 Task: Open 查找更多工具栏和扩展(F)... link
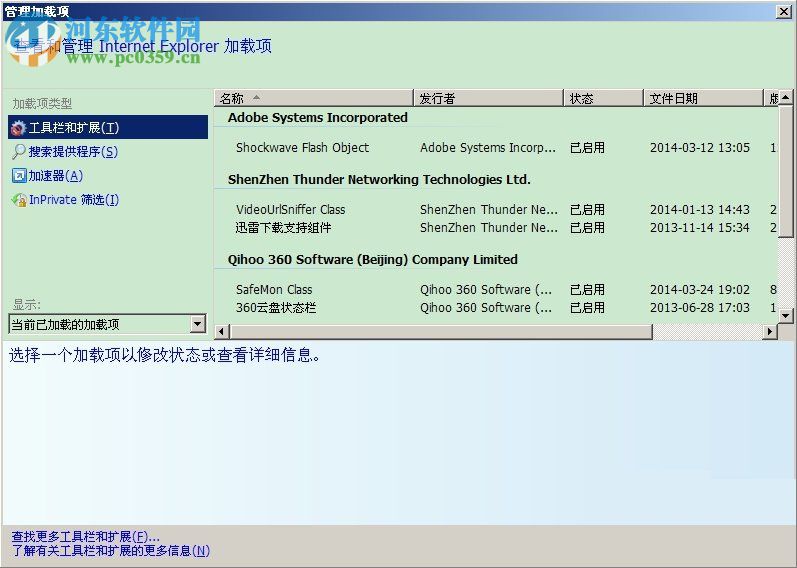coord(85,536)
